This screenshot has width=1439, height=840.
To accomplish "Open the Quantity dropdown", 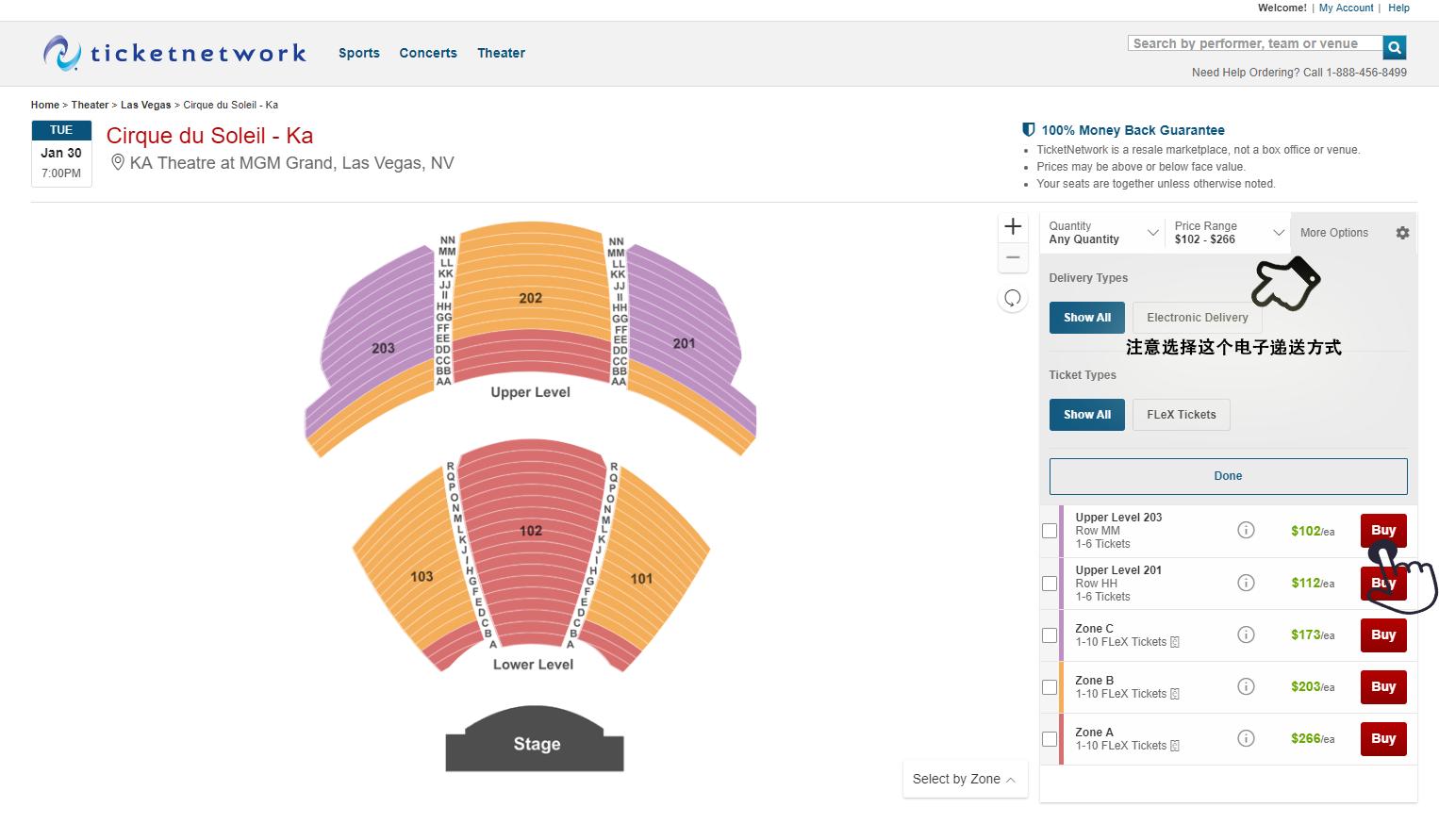I will (x=1102, y=233).
